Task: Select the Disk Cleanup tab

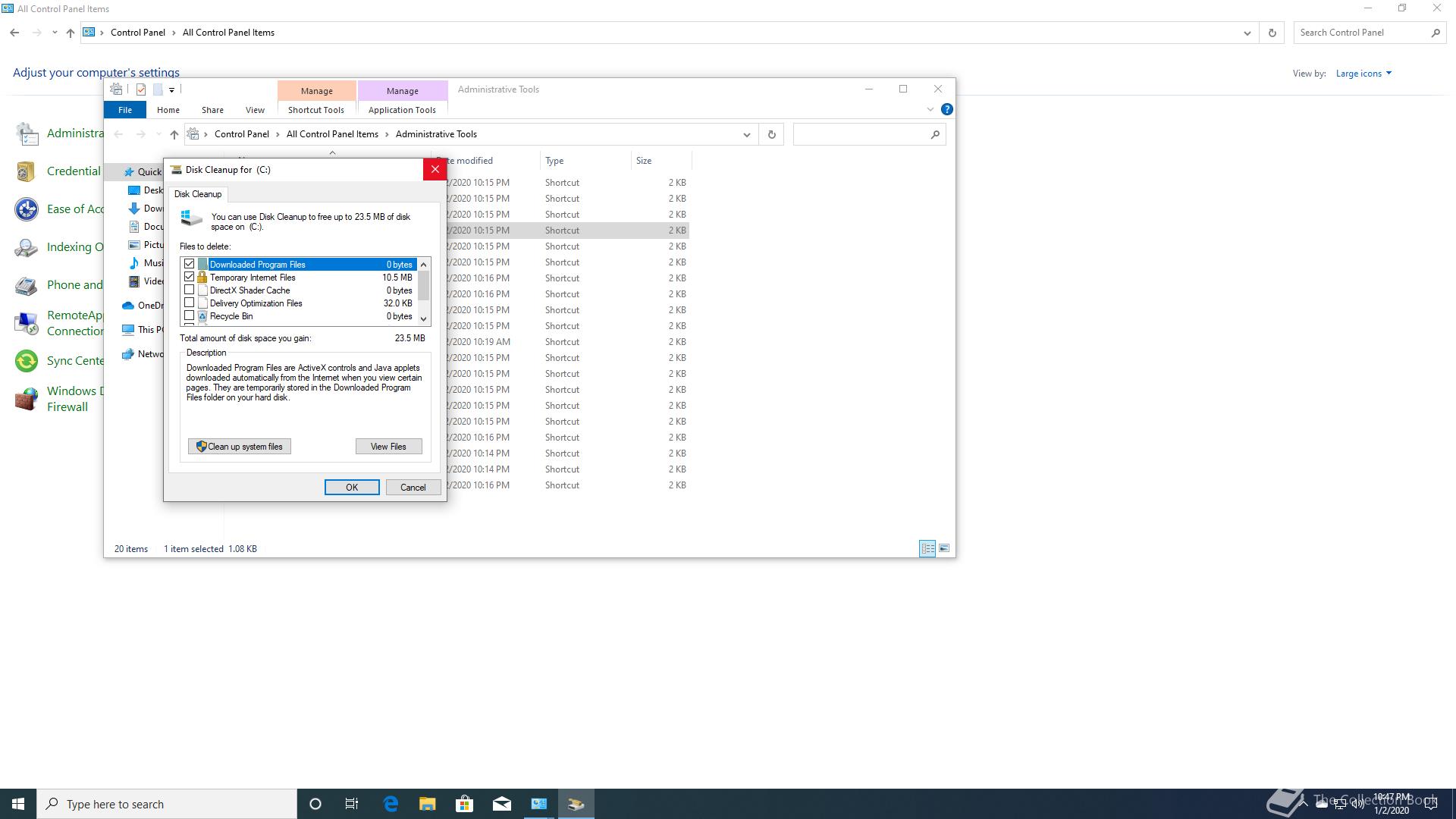Action: [x=198, y=194]
